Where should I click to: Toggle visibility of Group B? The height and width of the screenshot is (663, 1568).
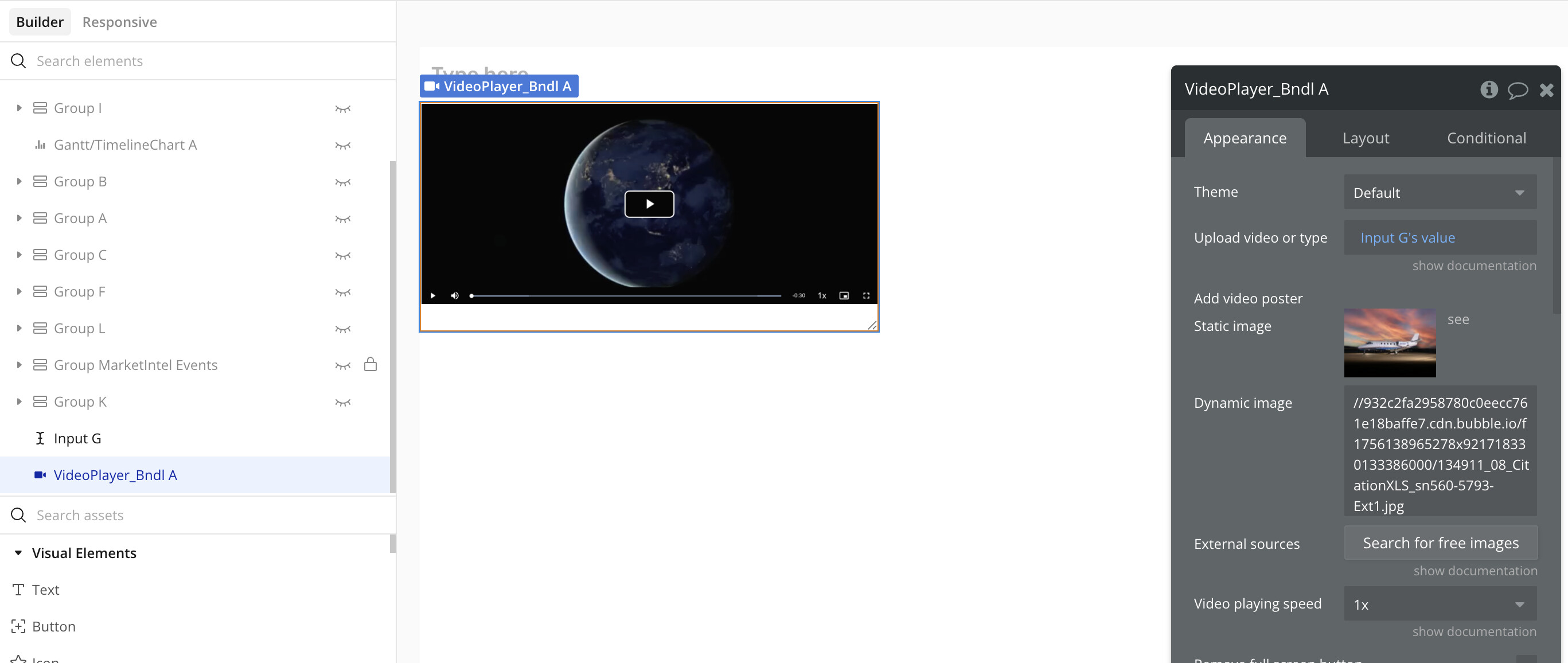[343, 182]
